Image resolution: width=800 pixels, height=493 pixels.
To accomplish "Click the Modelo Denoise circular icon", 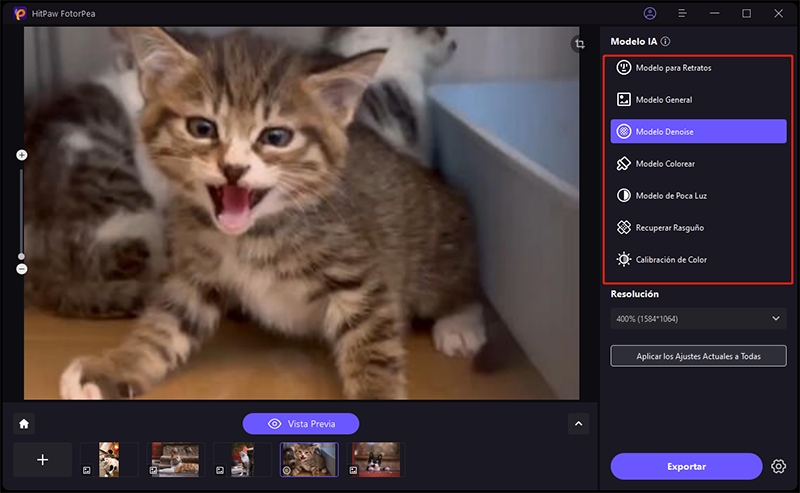I will [x=623, y=132].
